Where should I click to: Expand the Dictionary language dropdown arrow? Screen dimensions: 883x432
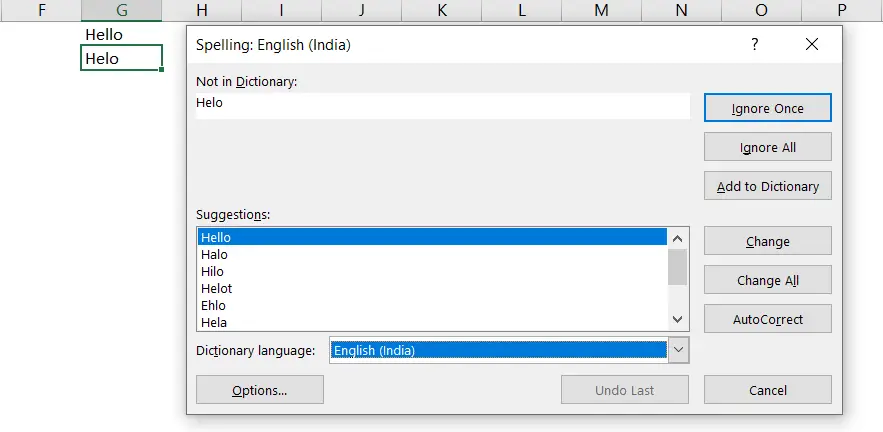tap(678, 350)
